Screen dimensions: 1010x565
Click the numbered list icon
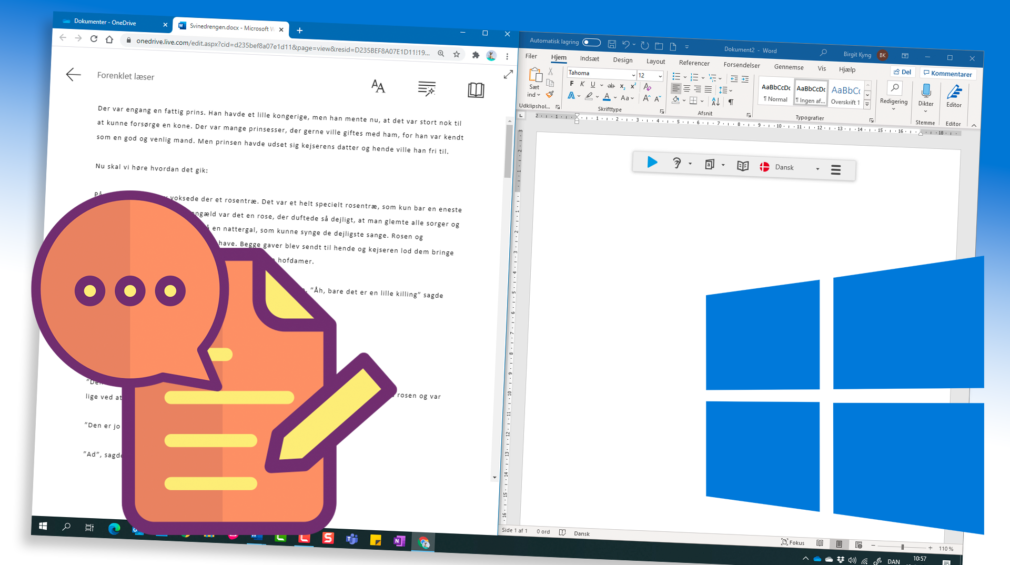pos(694,77)
